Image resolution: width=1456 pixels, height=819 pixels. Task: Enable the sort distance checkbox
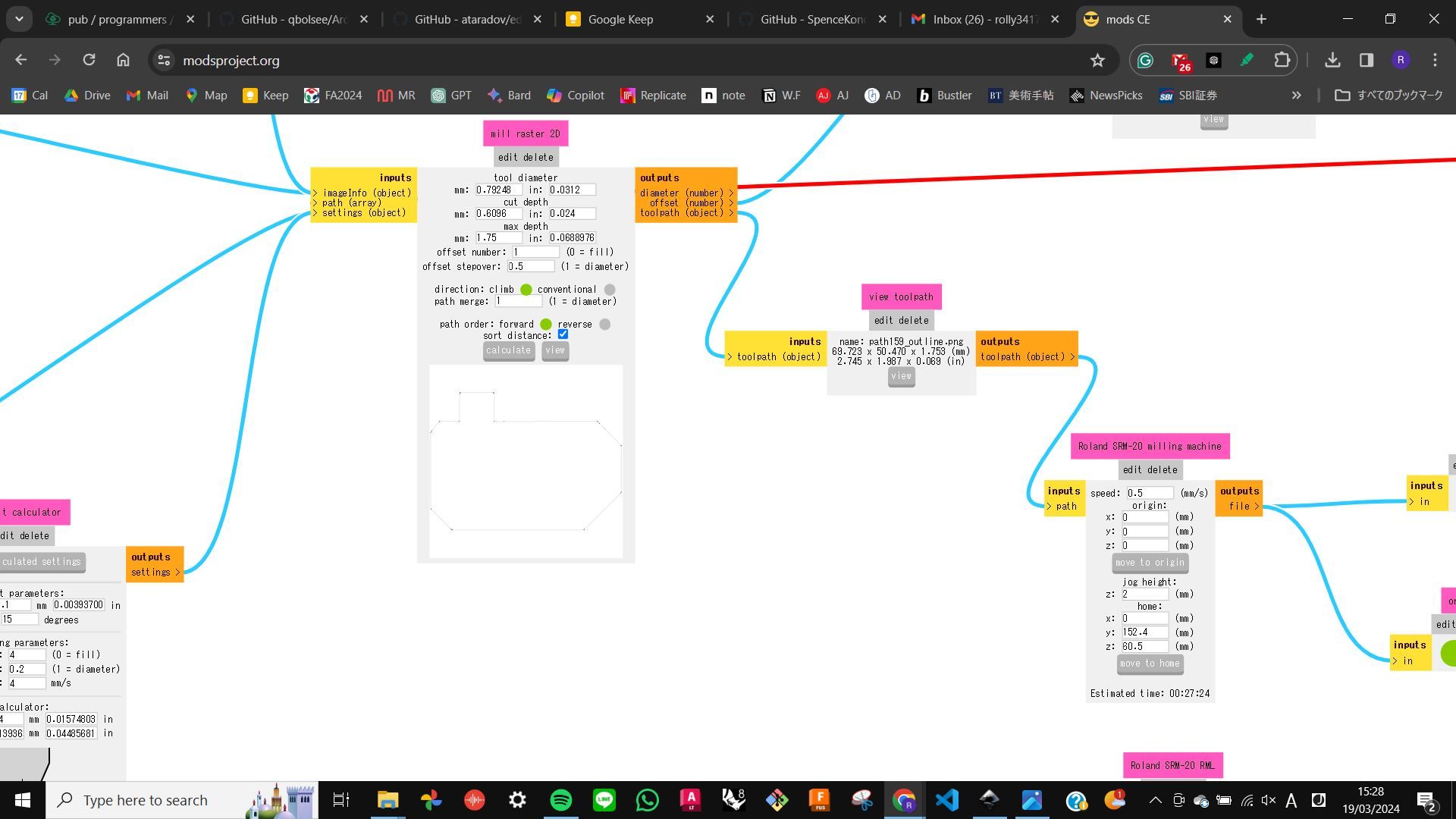point(563,335)
